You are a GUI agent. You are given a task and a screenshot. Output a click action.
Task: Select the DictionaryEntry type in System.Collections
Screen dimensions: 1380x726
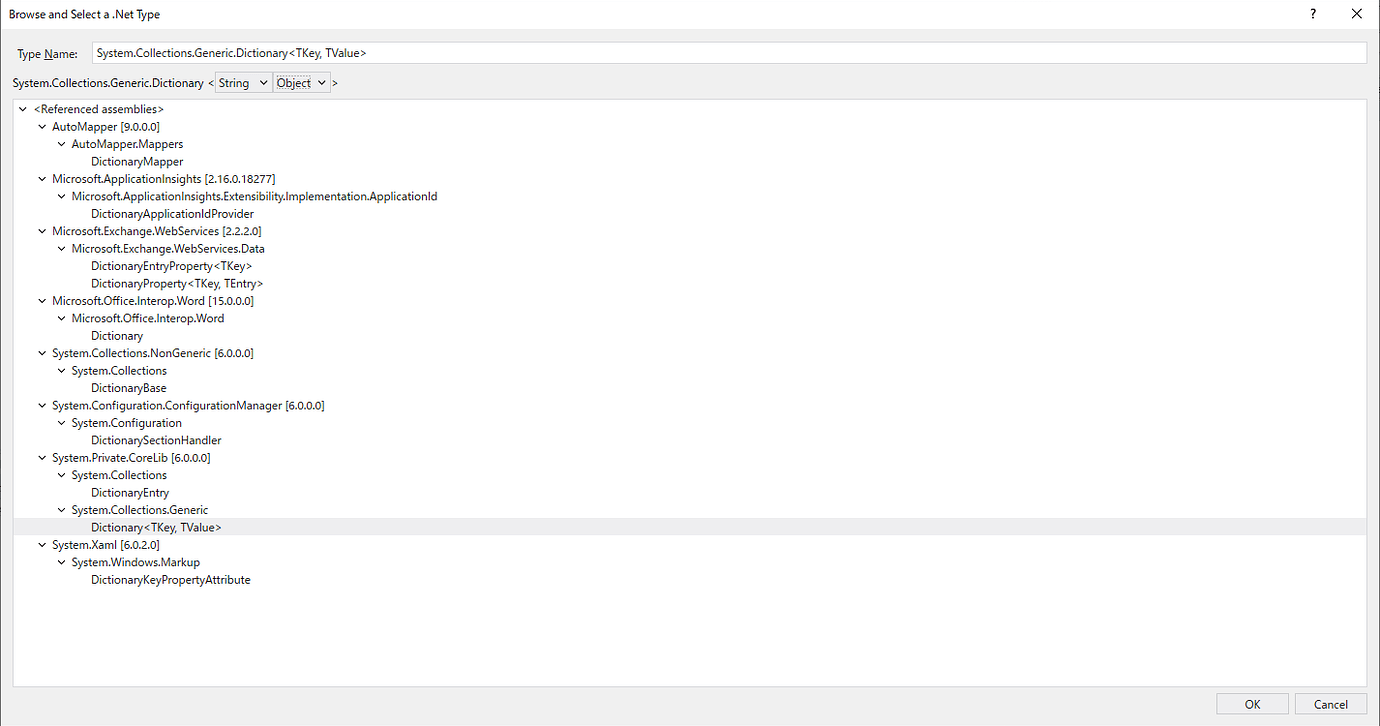tap(128, 492)
